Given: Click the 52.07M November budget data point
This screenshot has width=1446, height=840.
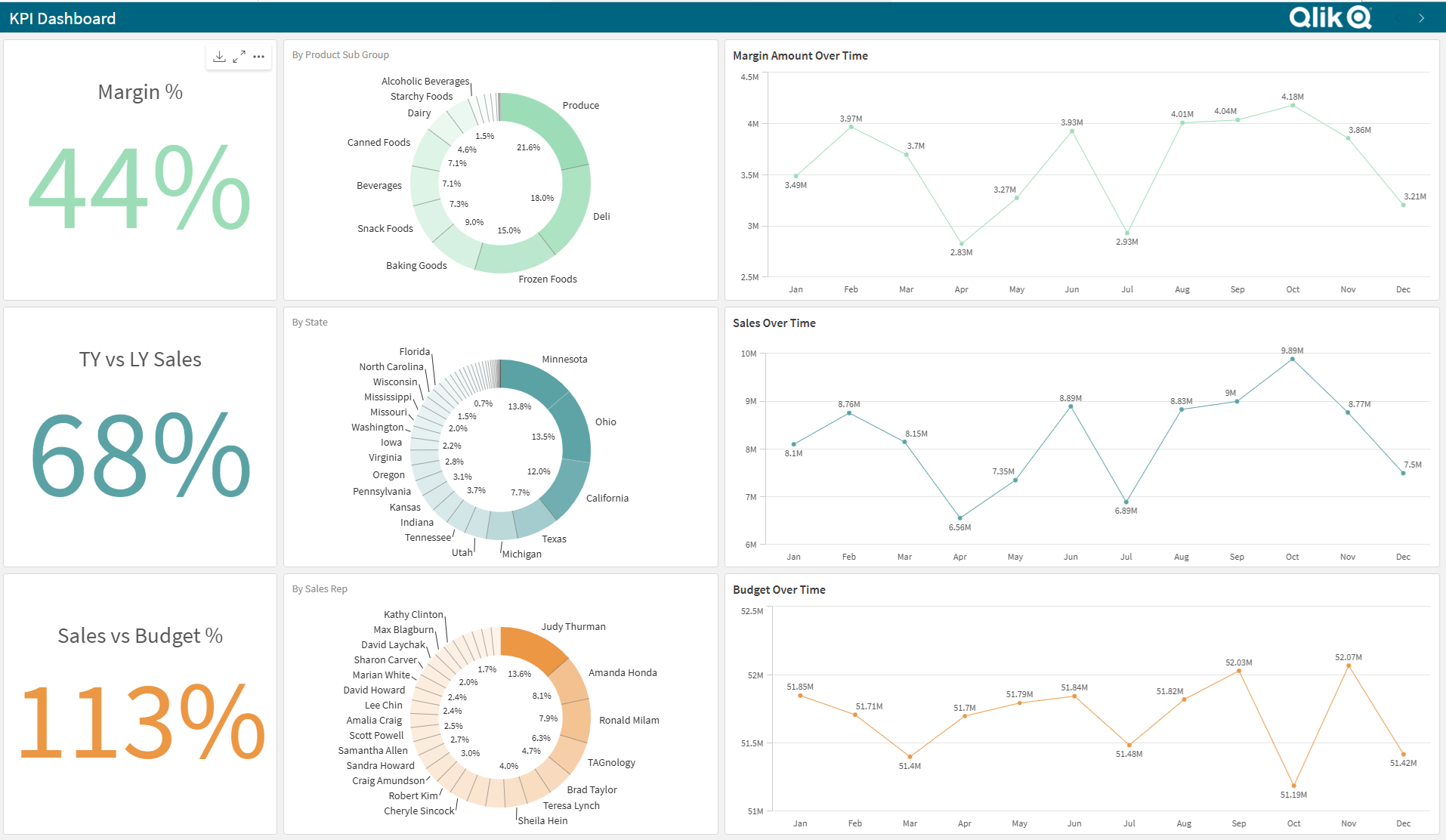Looking at the screenshot, I should pos(1349,666).
